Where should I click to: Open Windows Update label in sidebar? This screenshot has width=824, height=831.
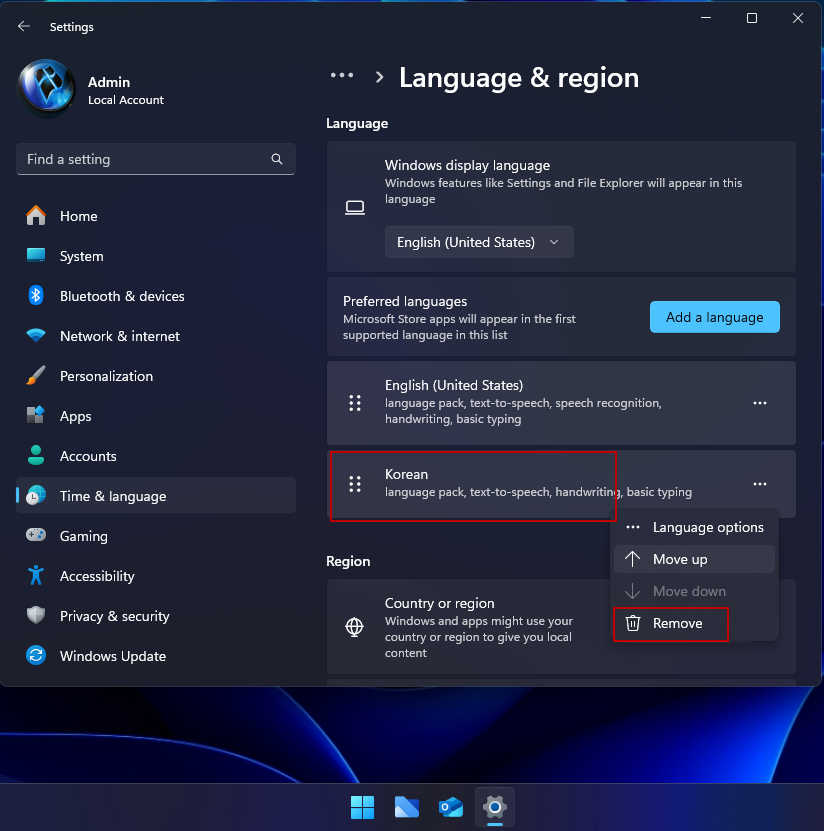coord(113,656)
